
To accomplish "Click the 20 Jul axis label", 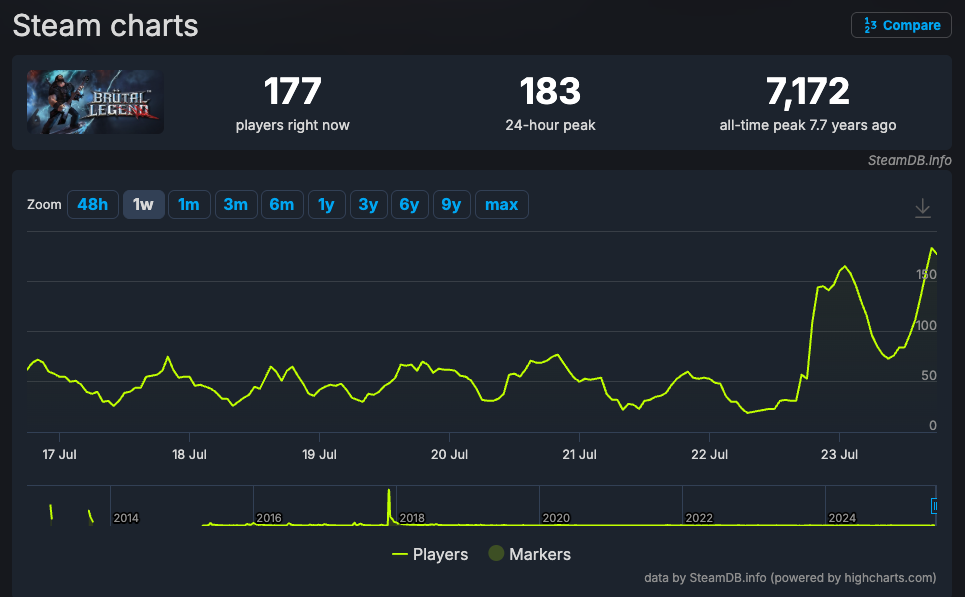I will (x=449, y=454).
